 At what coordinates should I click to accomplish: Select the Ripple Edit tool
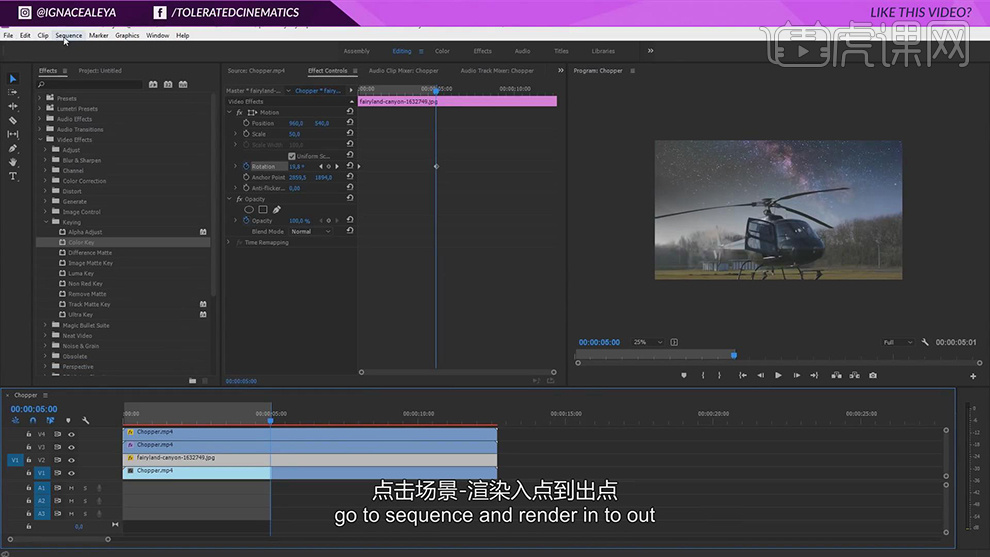click(13, 106)
